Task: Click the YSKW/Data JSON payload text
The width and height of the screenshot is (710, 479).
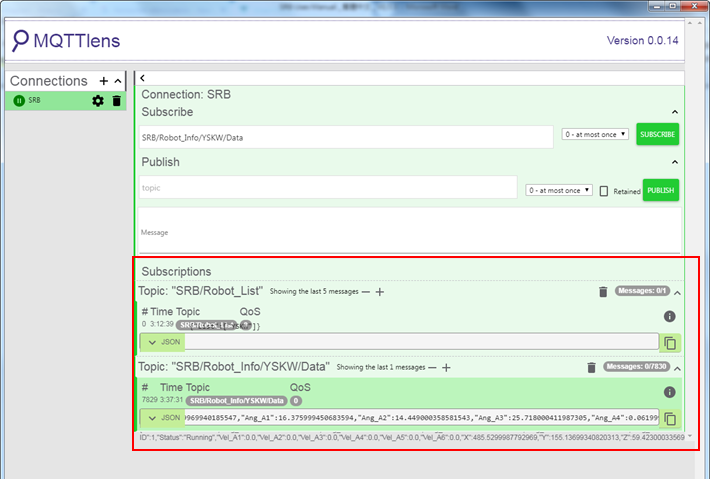Action: [x=422, y=417]
